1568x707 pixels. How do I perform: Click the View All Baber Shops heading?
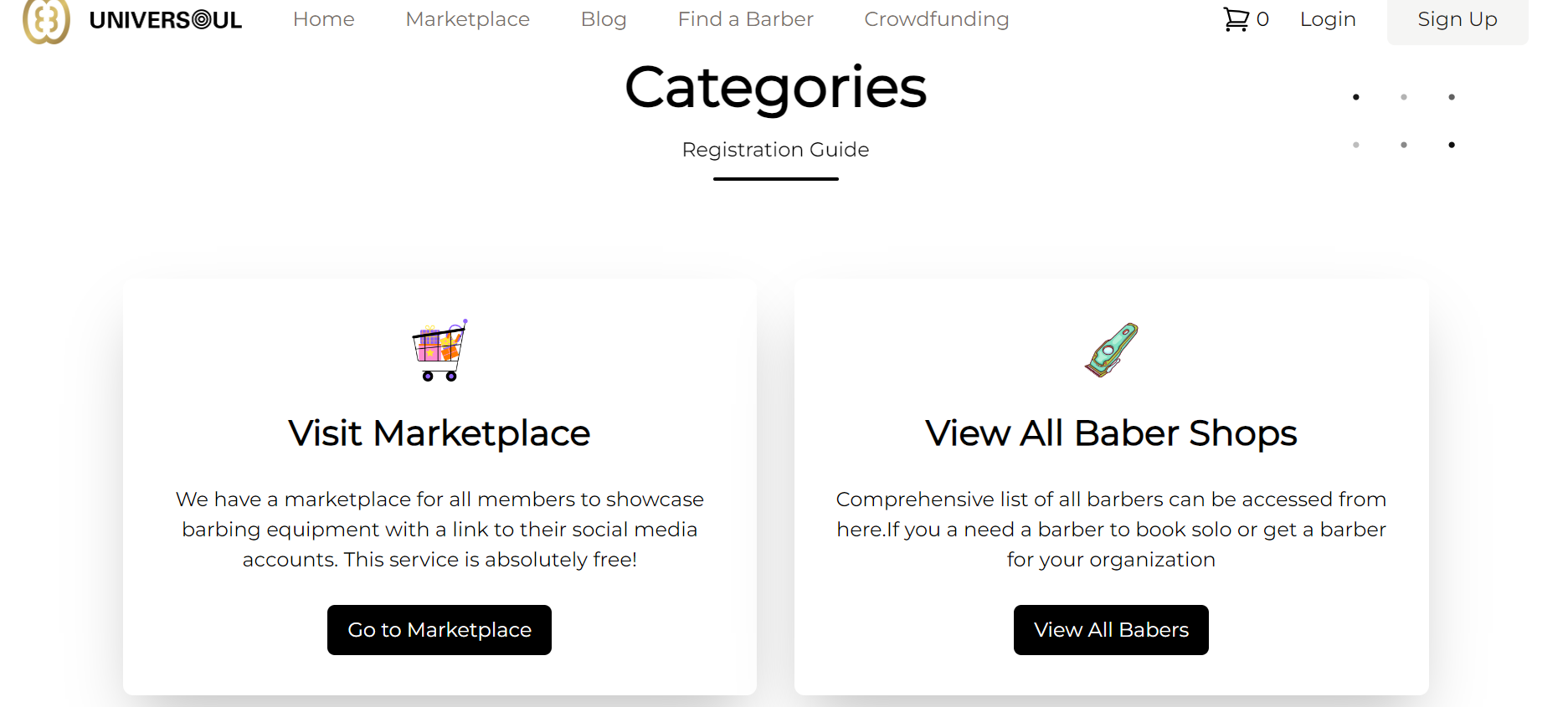(1111, 433)
